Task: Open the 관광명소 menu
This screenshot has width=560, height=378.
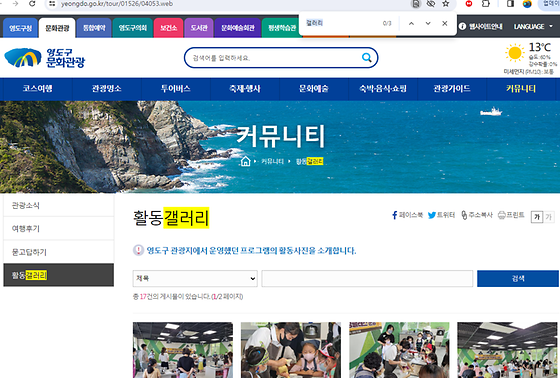Action: coord(107,89)
